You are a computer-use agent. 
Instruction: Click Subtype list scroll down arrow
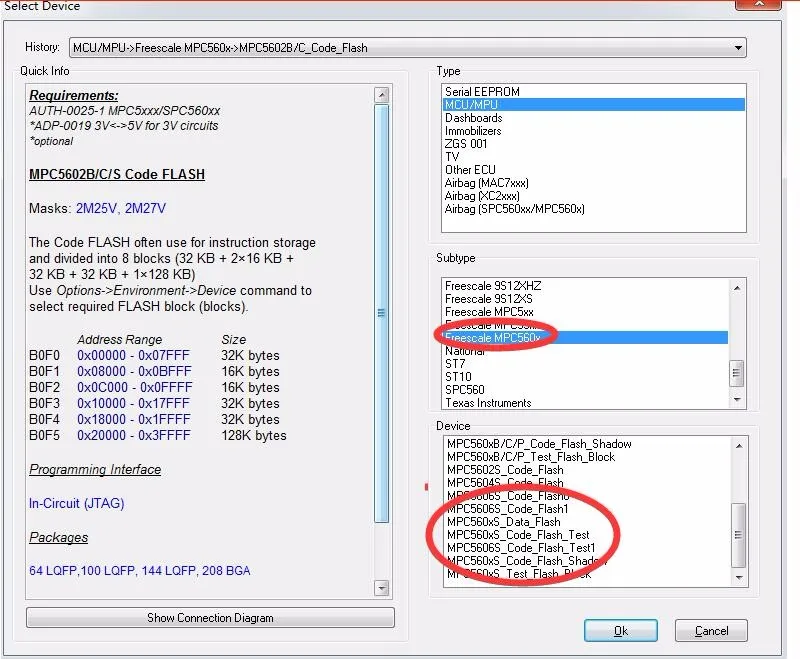(737, 400)
